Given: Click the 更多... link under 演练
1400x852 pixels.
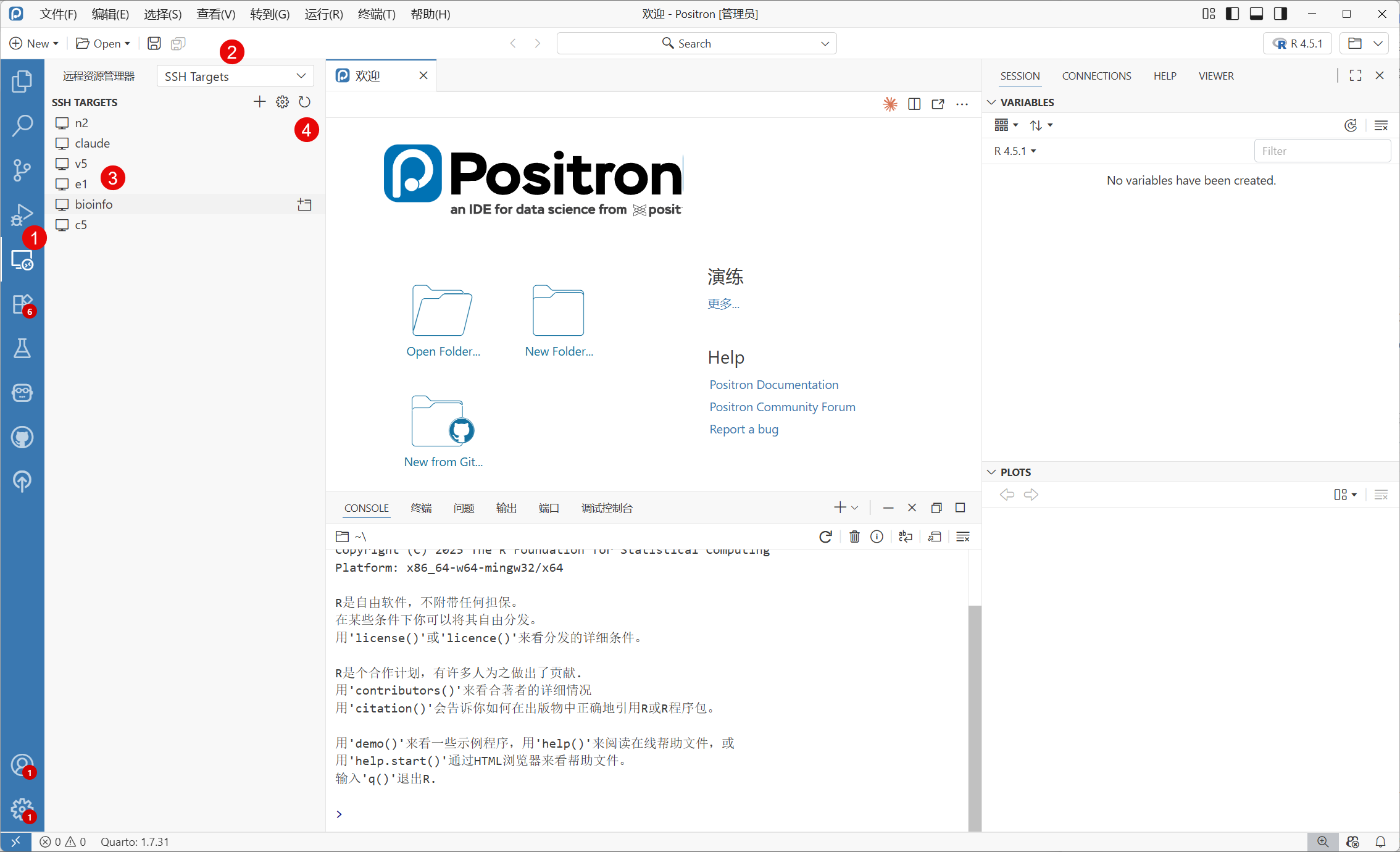Looking at the screenshot, I should (x=723, y=303).
